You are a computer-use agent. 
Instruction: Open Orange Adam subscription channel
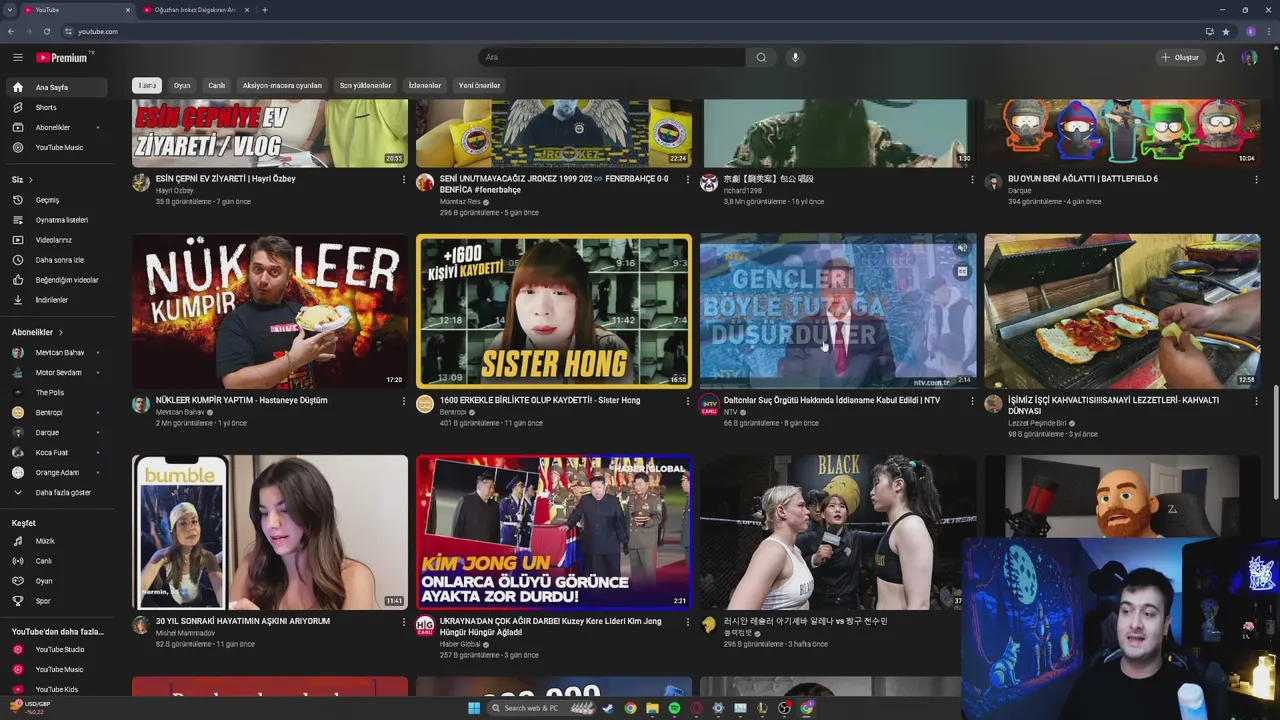pos(57,473)
